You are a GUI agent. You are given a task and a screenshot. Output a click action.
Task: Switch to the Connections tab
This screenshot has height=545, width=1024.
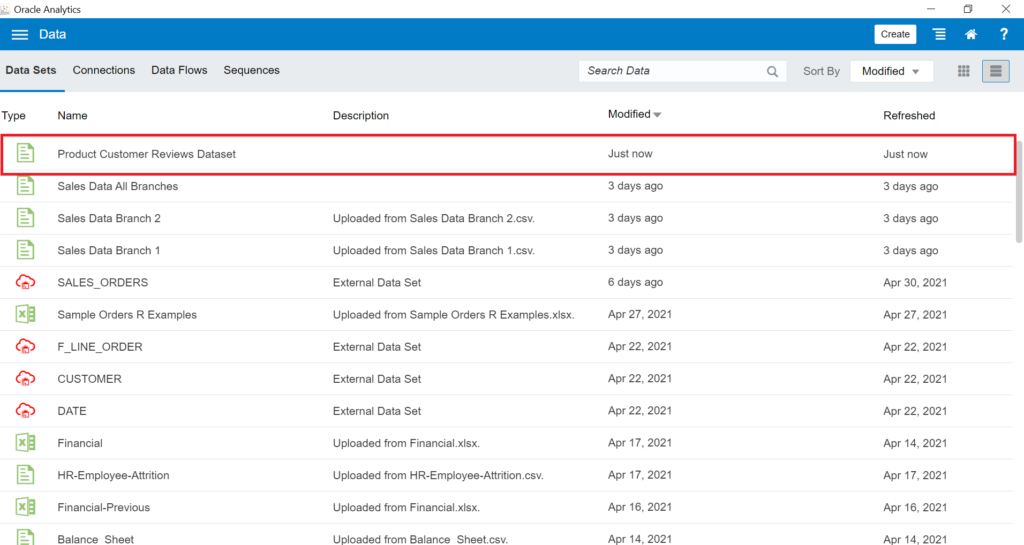coord(104,70)
